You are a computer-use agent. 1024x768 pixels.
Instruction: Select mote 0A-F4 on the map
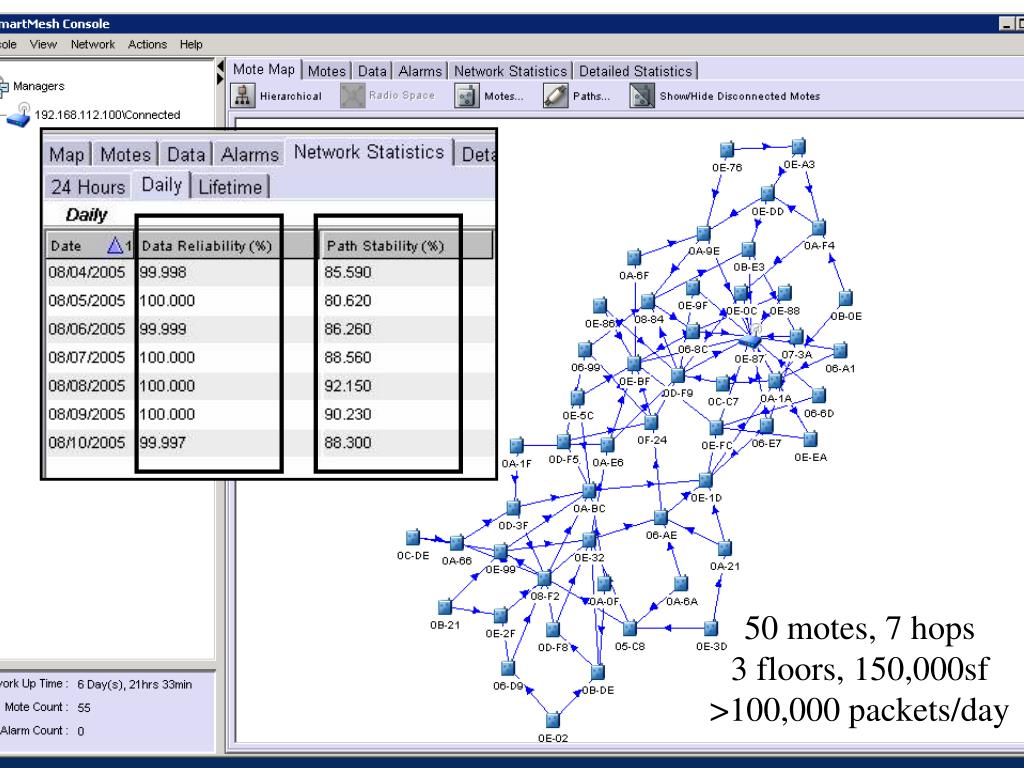tap(818, 227)
